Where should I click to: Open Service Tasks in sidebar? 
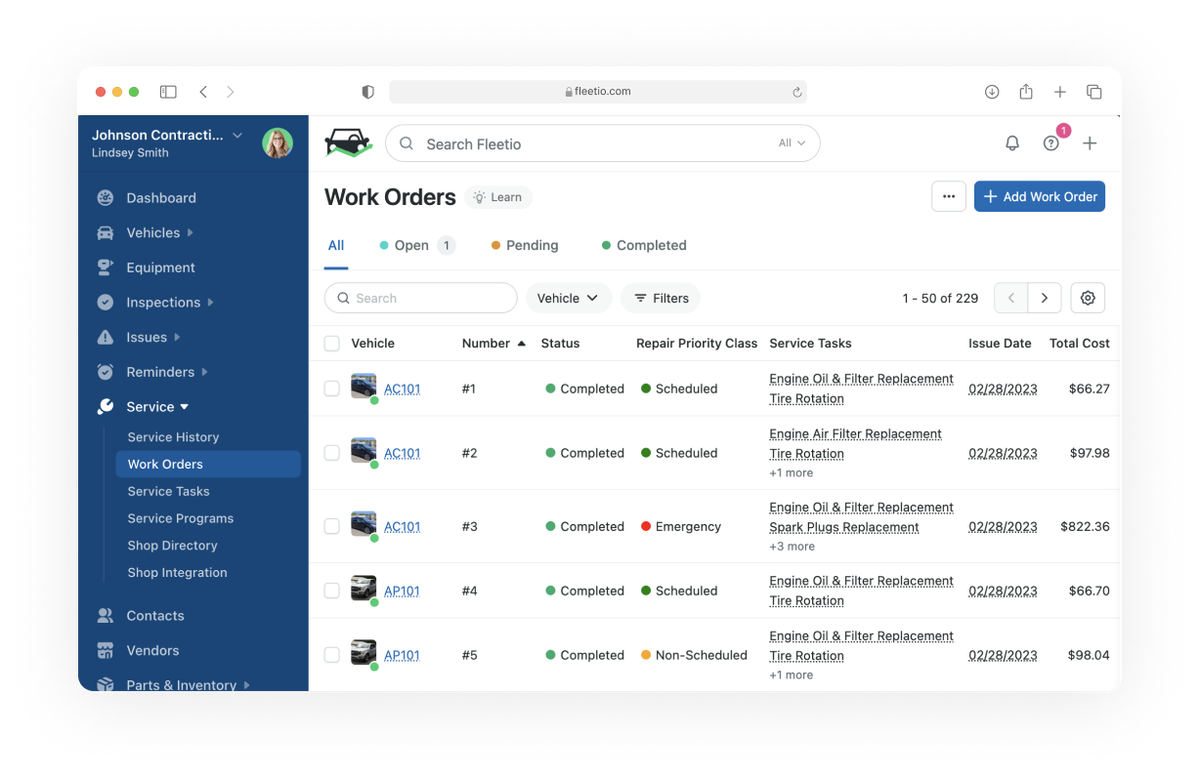pos(168,491)
